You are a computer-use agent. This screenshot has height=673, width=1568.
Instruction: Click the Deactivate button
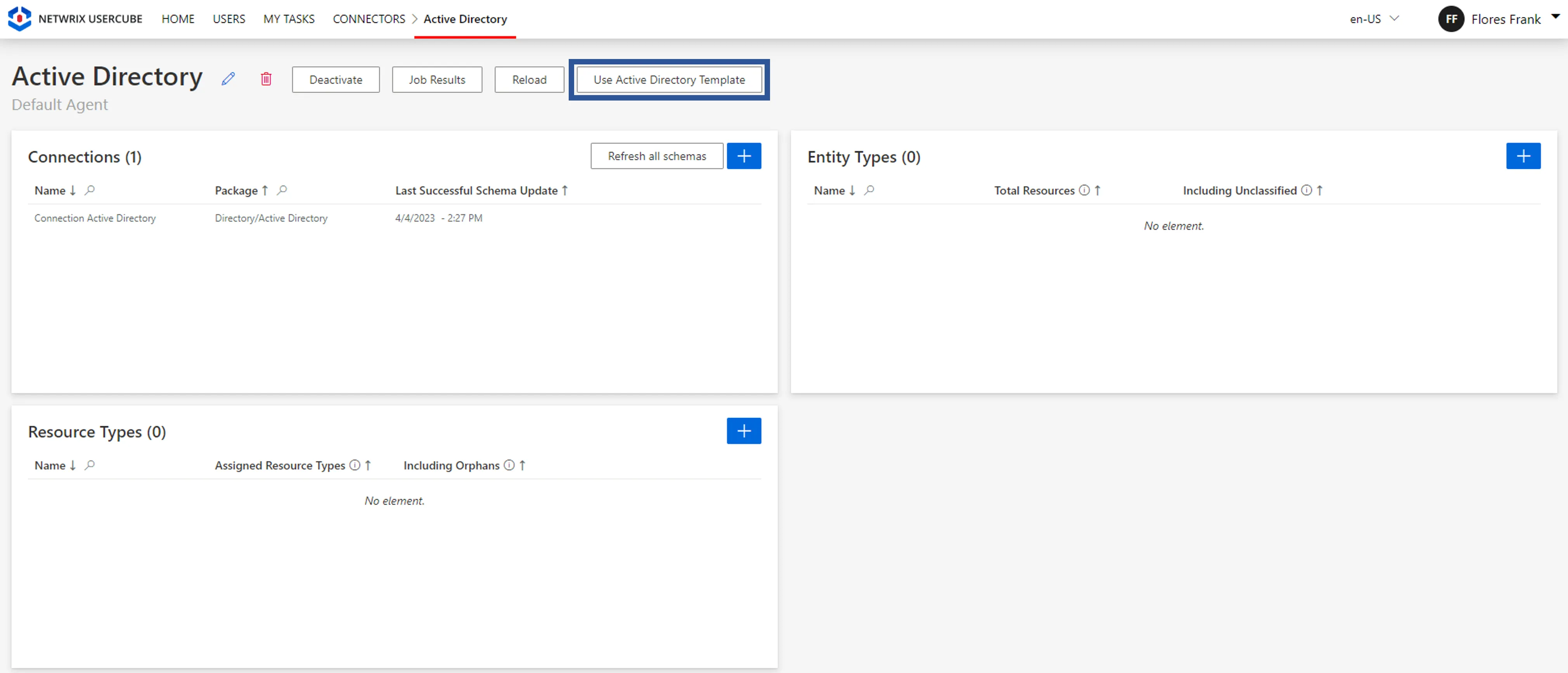click(336, 80)
